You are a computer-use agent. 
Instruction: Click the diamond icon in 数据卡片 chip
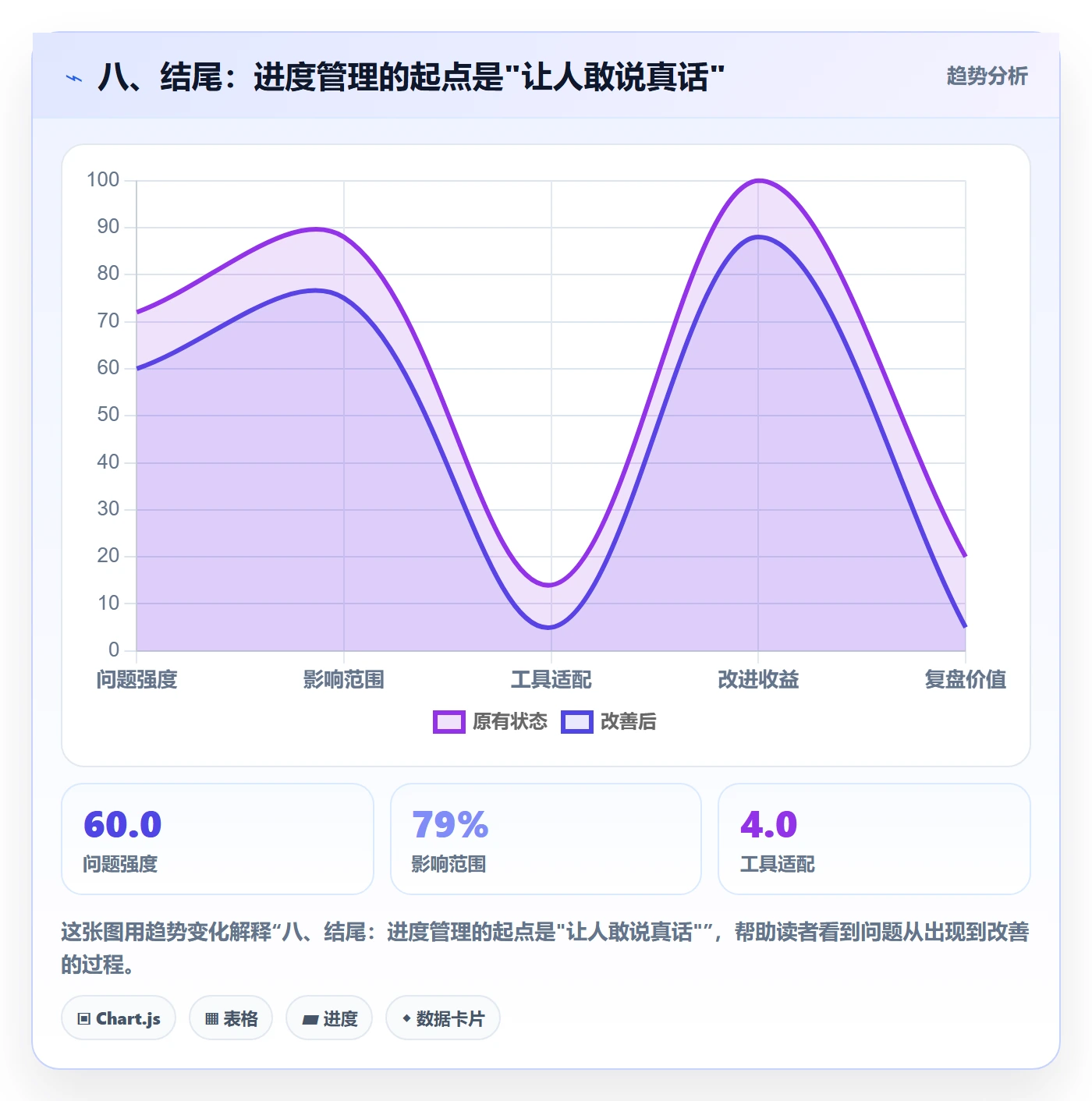(406, 1018)
